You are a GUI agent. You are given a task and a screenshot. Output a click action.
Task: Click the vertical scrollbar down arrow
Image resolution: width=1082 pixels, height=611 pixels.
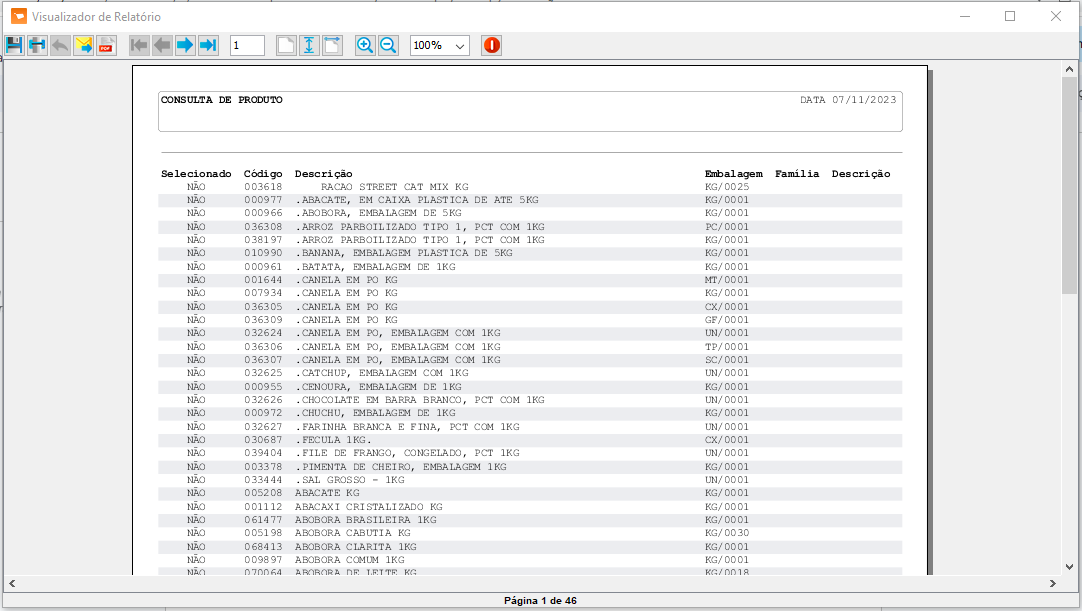coord(1069,566)
